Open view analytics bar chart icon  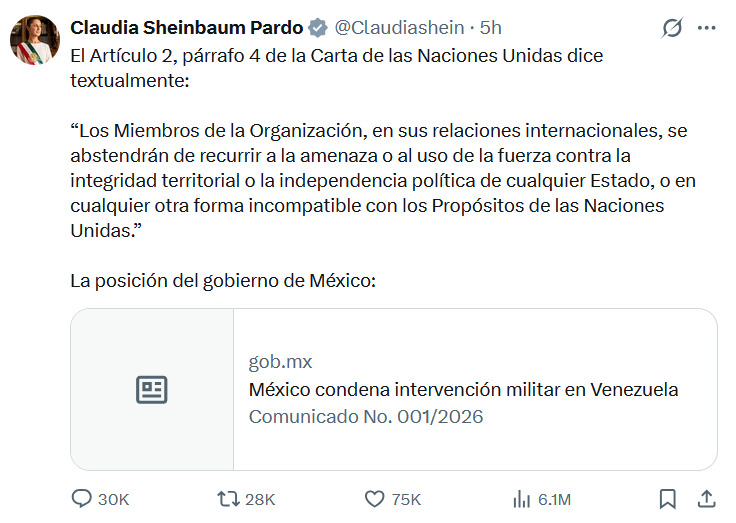coord(521,498)
